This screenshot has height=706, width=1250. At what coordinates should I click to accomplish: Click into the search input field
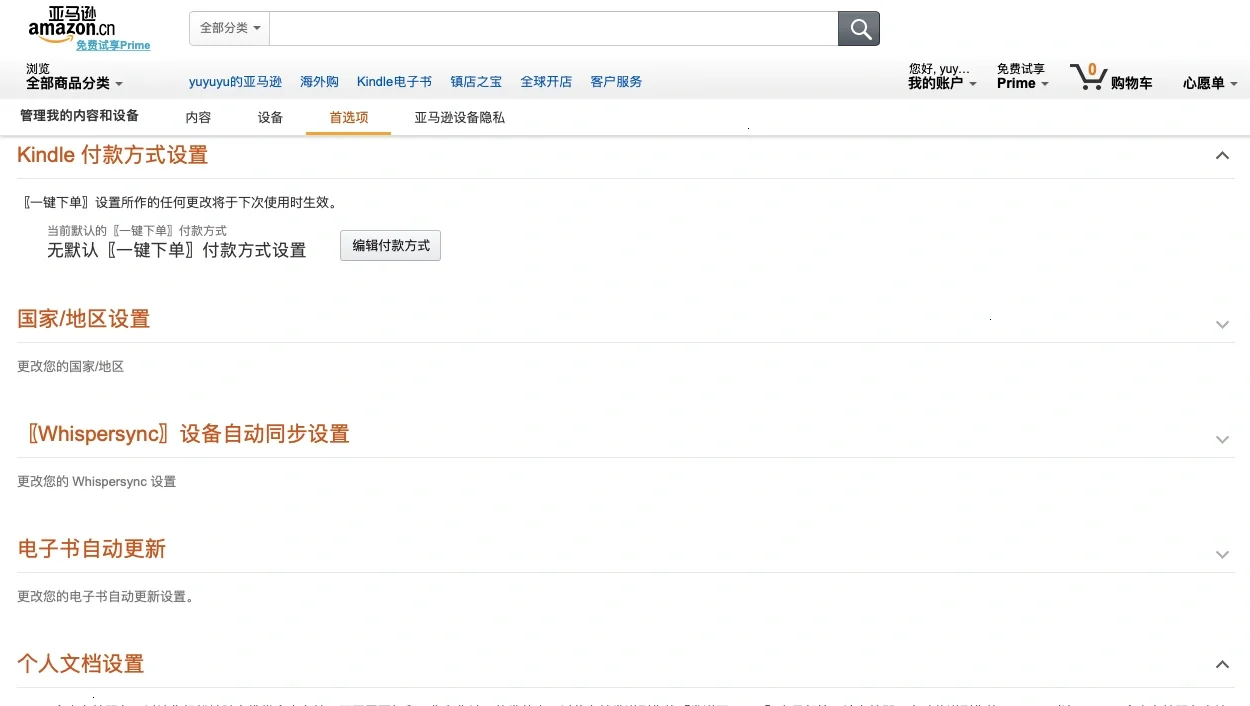coord(553,29)
